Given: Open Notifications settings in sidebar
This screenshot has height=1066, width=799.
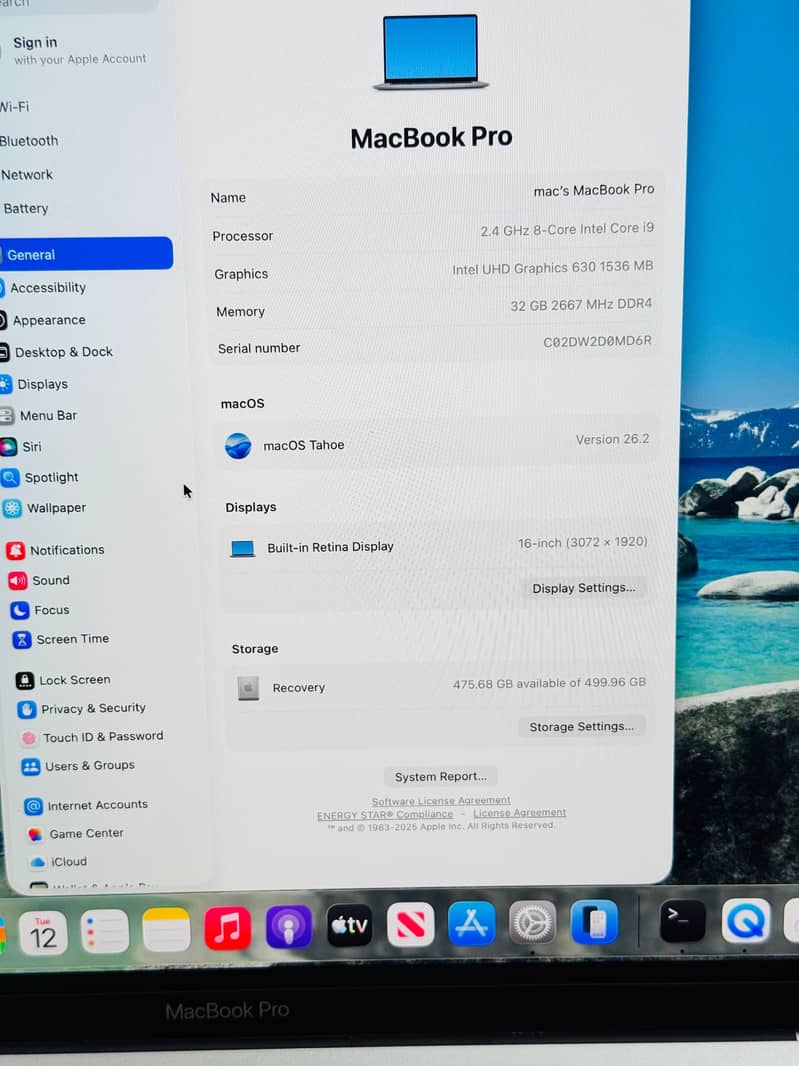Looking at the screenshot, I should [55, 550].
